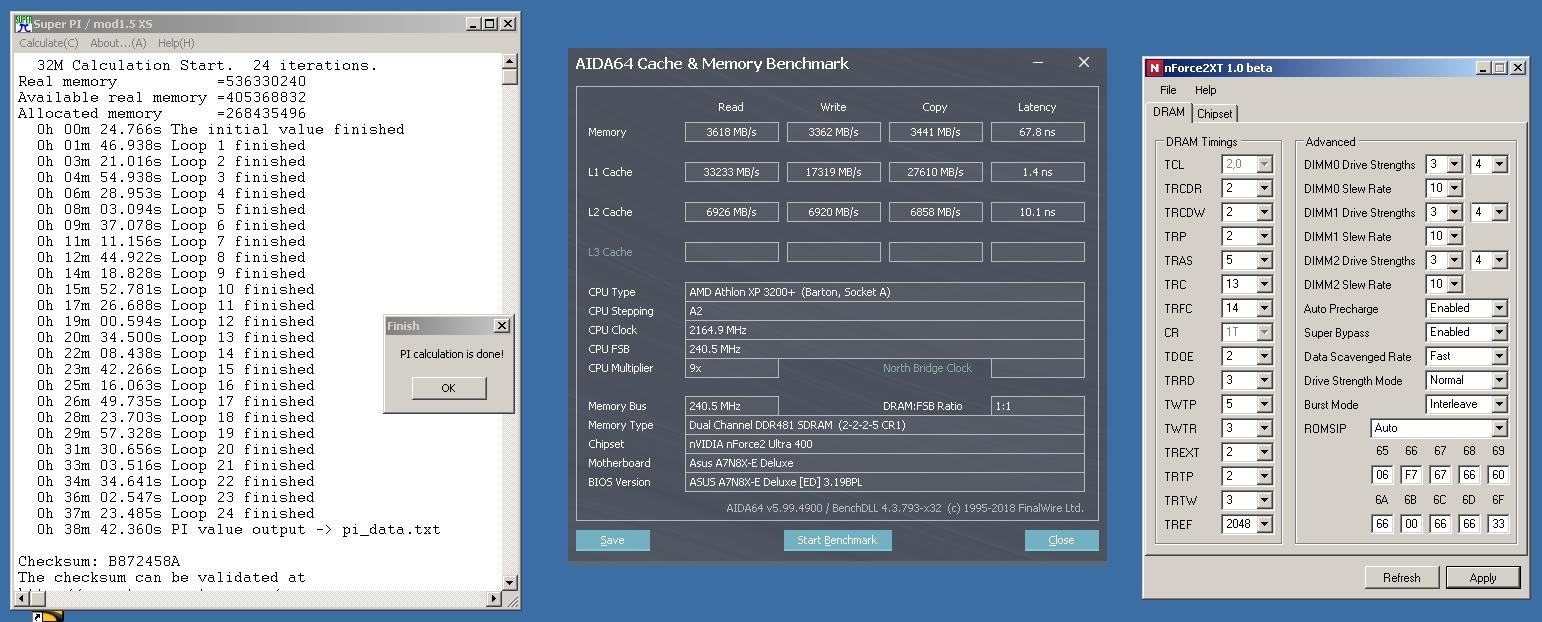This screenshot has height=622, width=1542.
Task: Expand the TWTR timing dropdown
Action: point(1264,428)
